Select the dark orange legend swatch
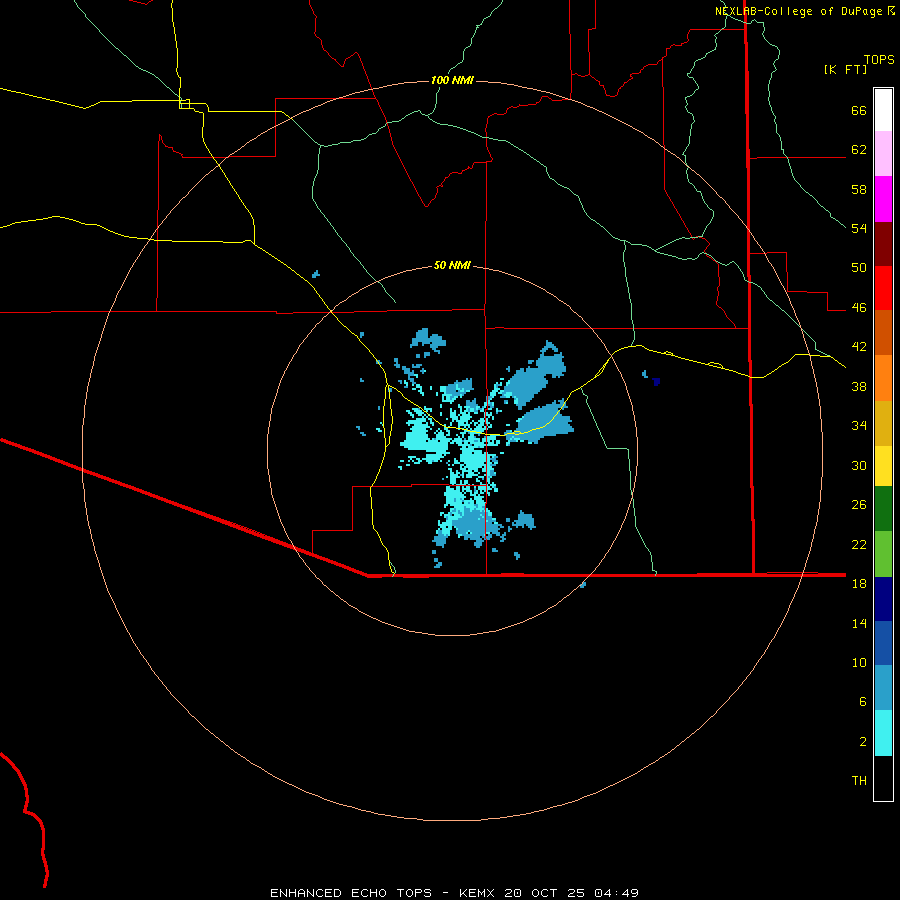This screenshot has height=900, width=900. click(883, 332)
